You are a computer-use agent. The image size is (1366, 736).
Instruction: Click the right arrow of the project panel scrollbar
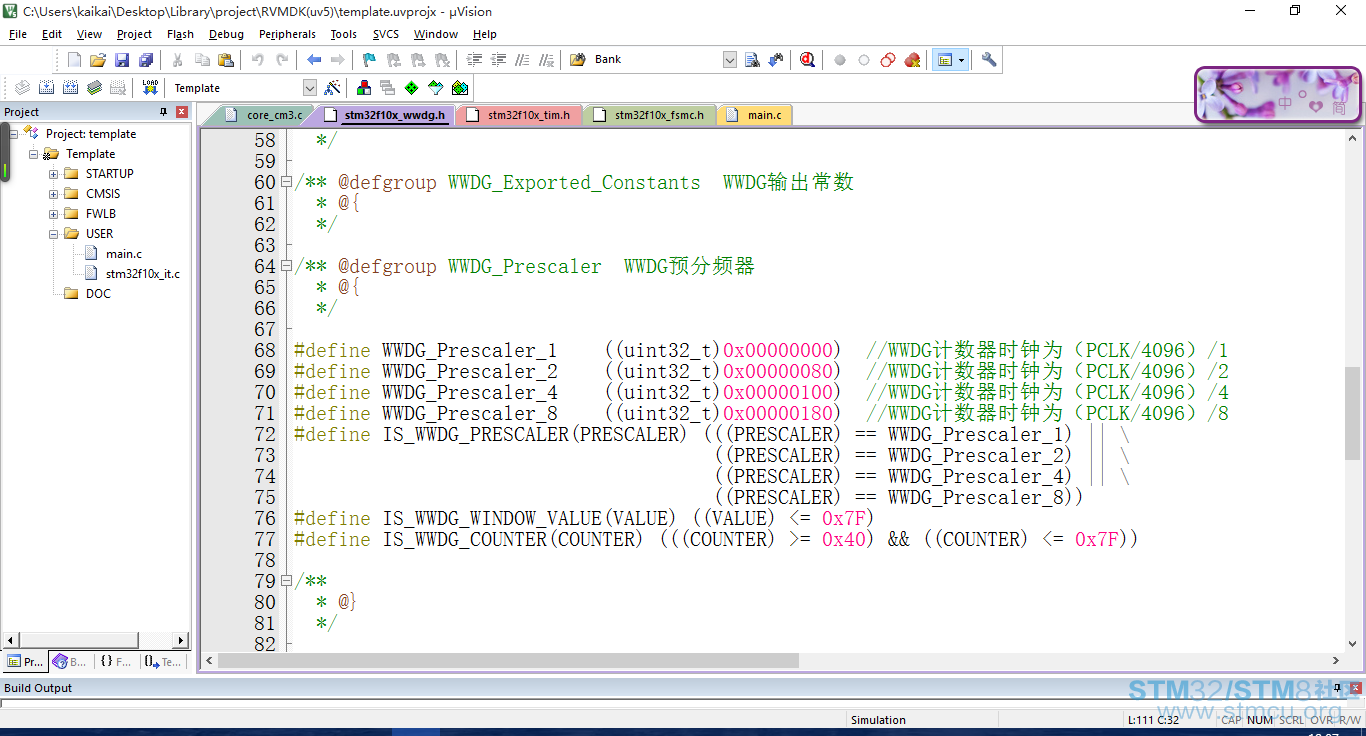pyautogui.click(x=181, y=640)
